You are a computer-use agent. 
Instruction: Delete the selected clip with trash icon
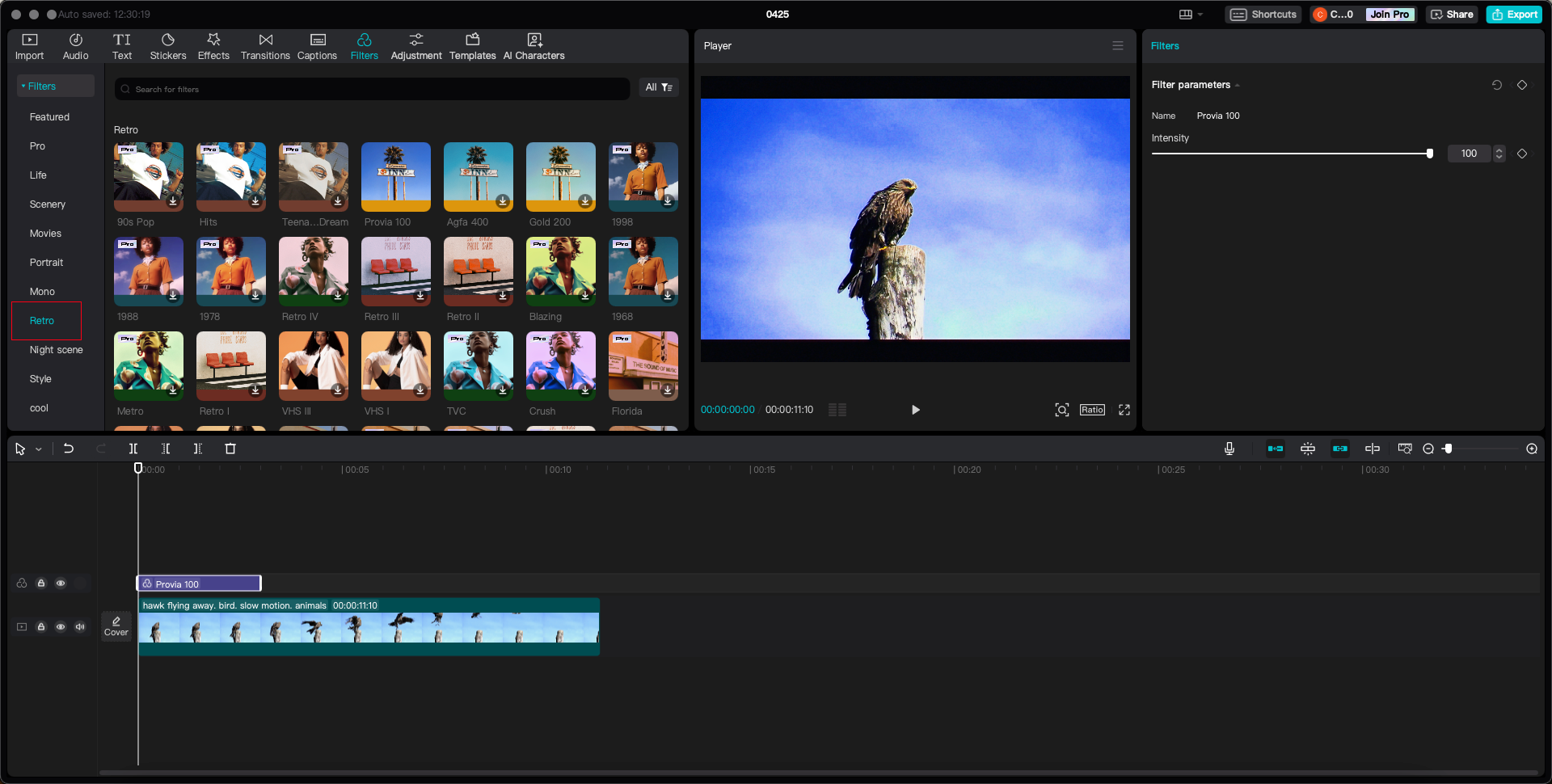(x=230, y=449)
